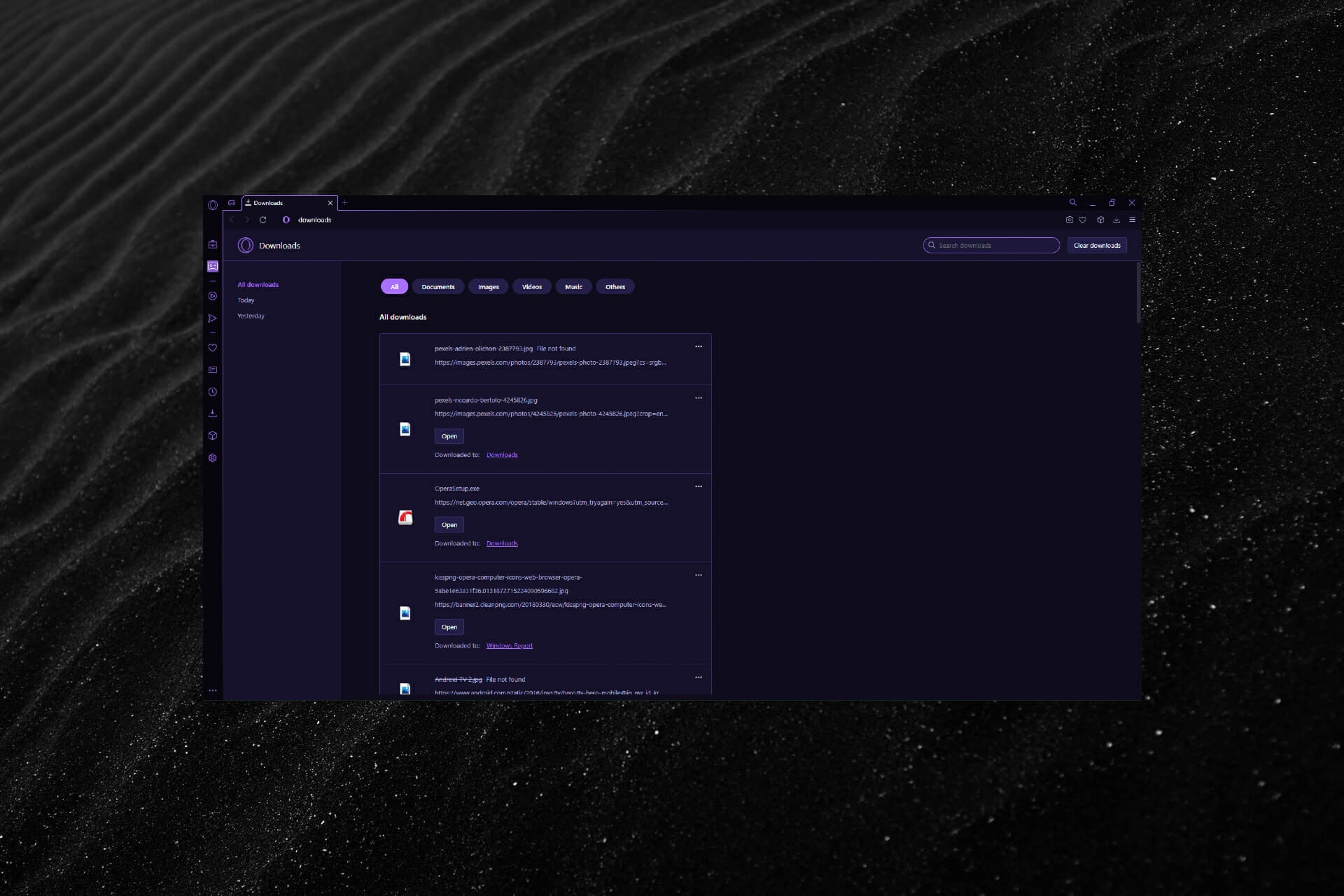Open the more options menu for pexels-riccardo-bertolo file
Image resolution: width=1344 pixels, height=896 pixels.
[698, 398]
